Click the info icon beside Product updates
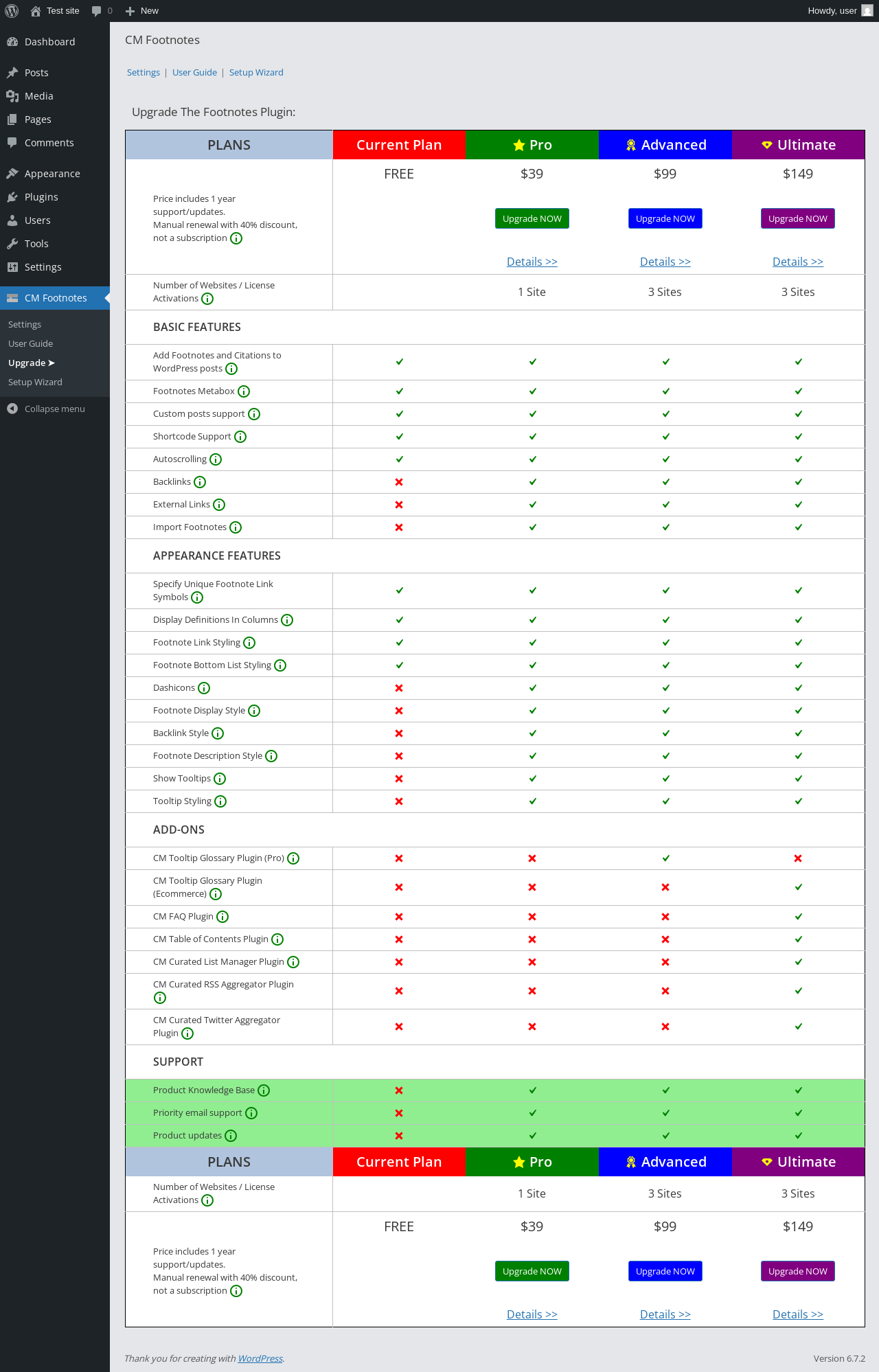Viewport: 879px width, 1372px height. pyautogui.click(x=231, y=1136)
